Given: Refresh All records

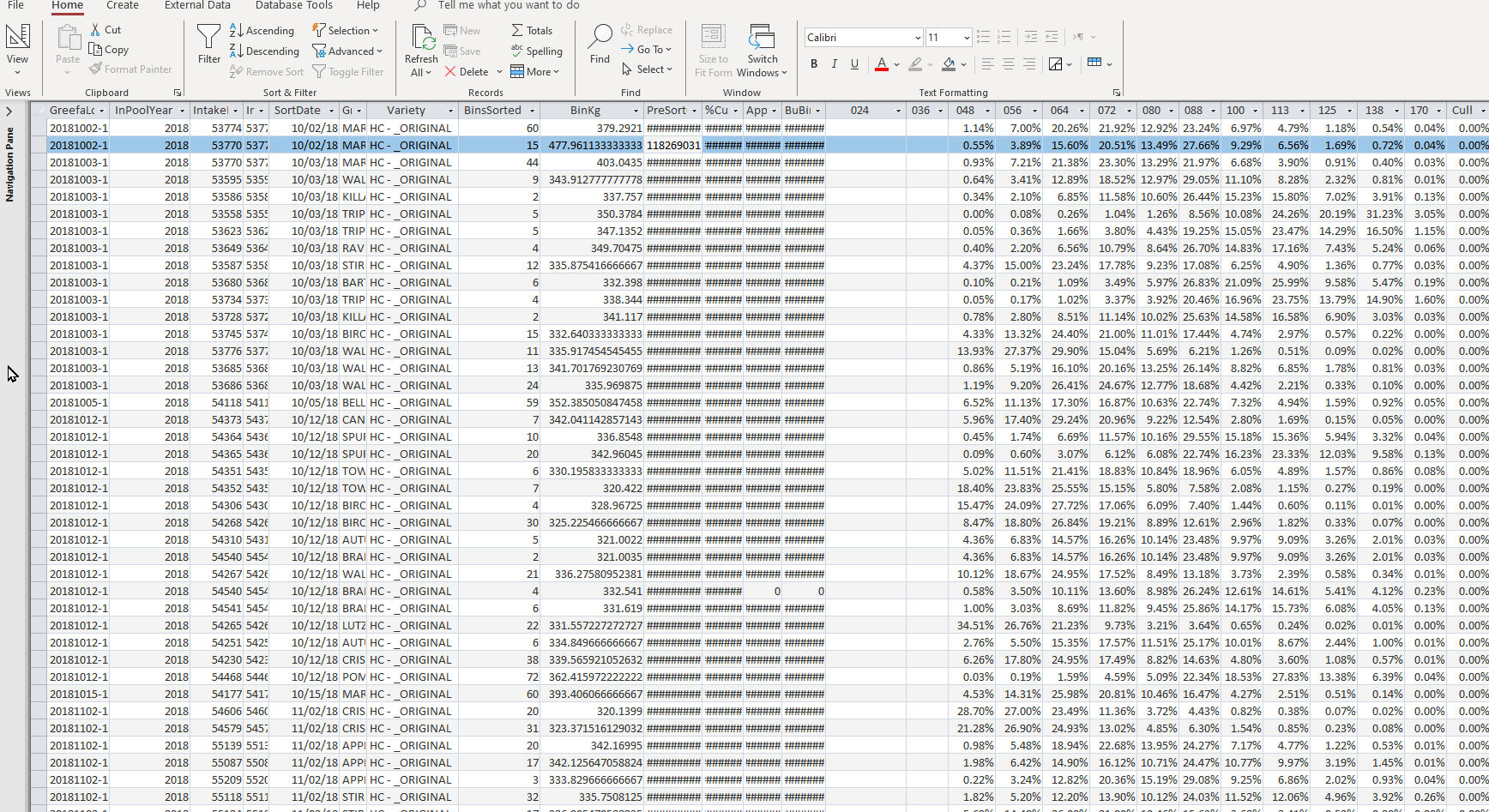Looking at the screenshot, I should click(421, 51).
